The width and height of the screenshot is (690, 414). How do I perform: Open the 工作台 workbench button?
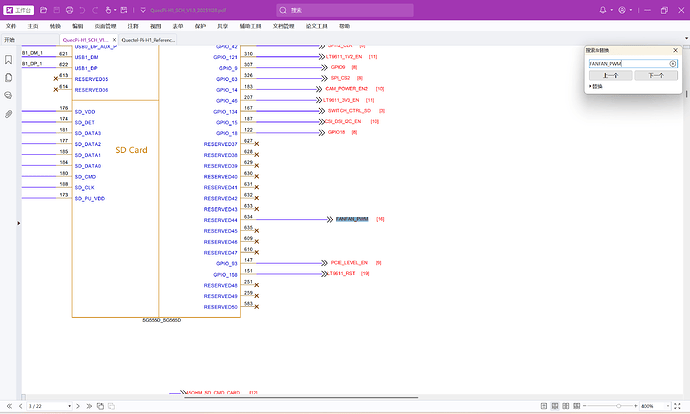tap(18, 10)
